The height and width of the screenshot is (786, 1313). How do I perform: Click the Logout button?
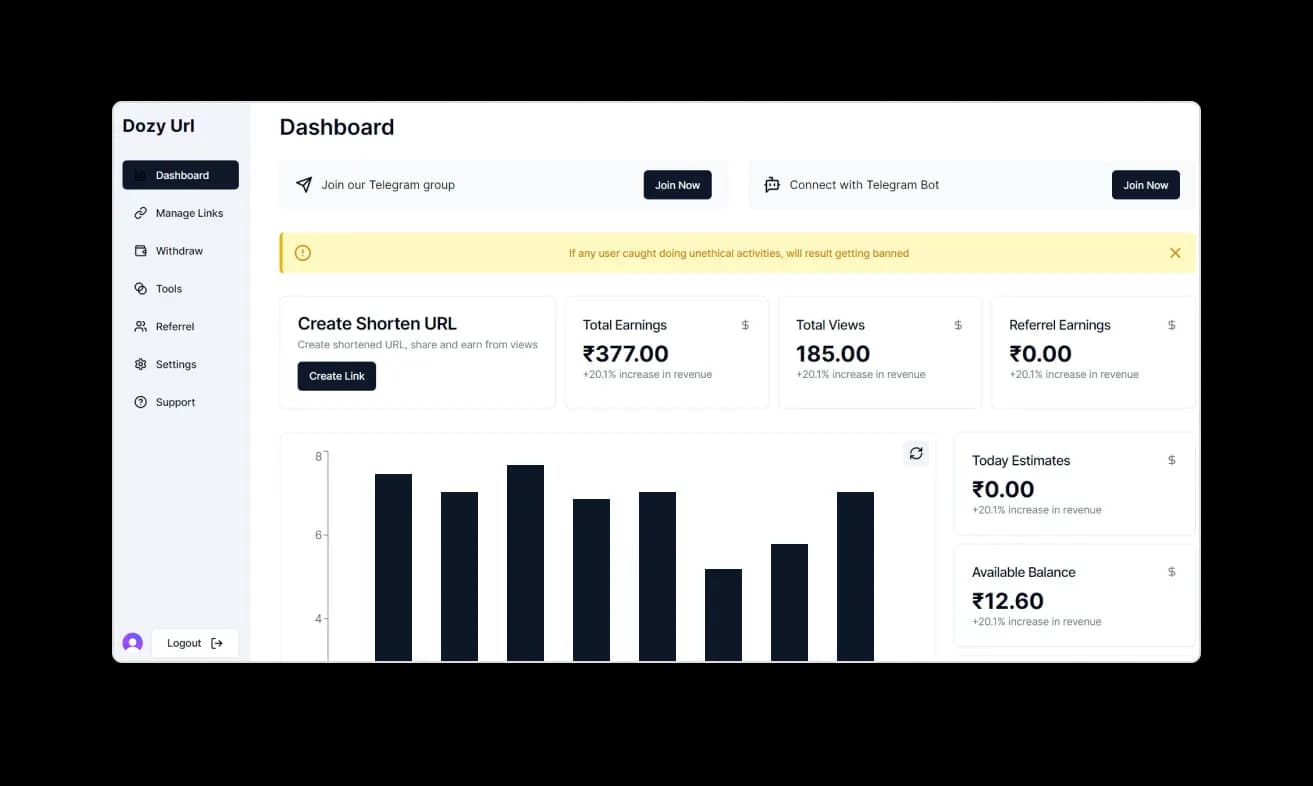pos(195,643)
